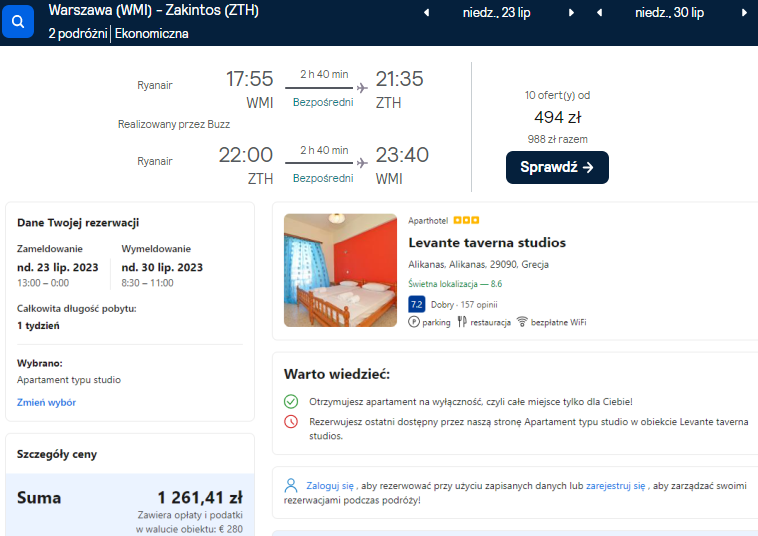758x536 pixels.
Task: Click check-in date nd. 23 lip. 2023
Action: (x=58, y=267)
